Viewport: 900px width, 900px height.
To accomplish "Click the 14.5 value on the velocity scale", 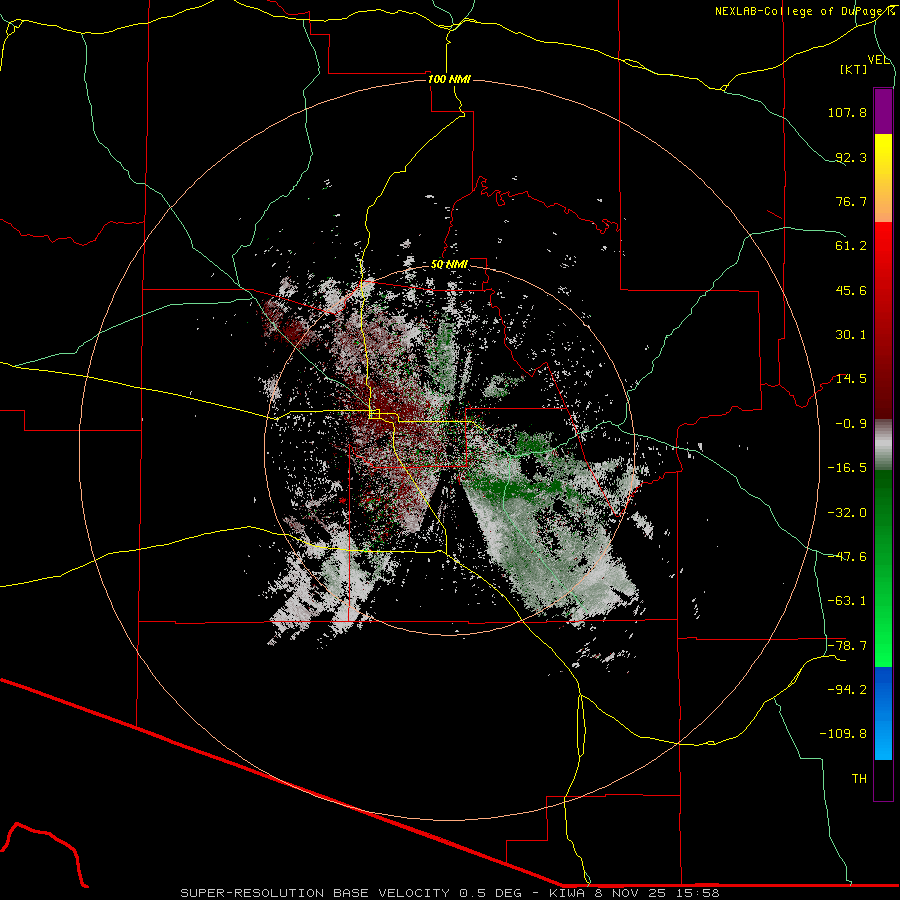I will [x=851, y=379].
